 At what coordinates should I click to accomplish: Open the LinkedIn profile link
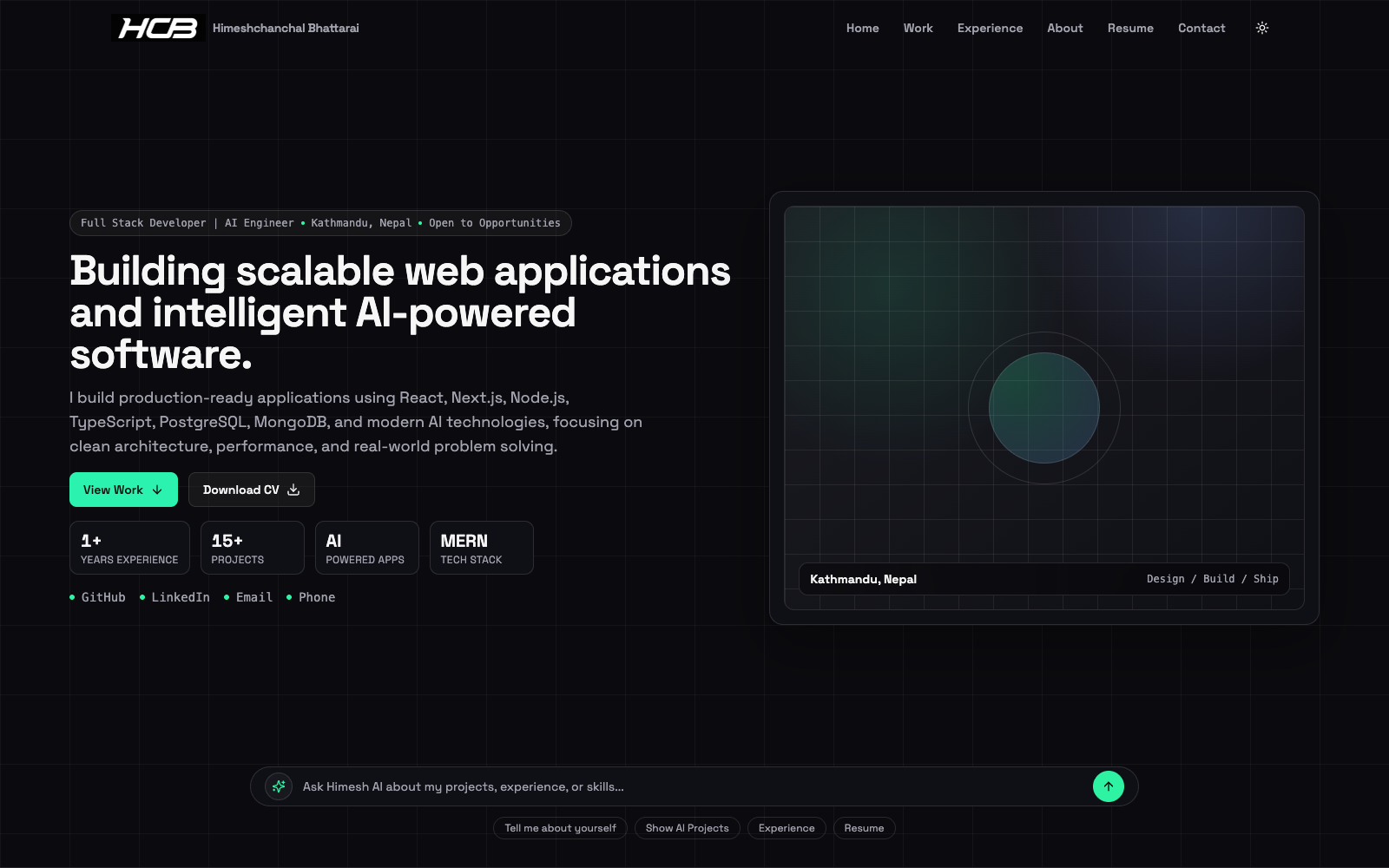point(174,597)
